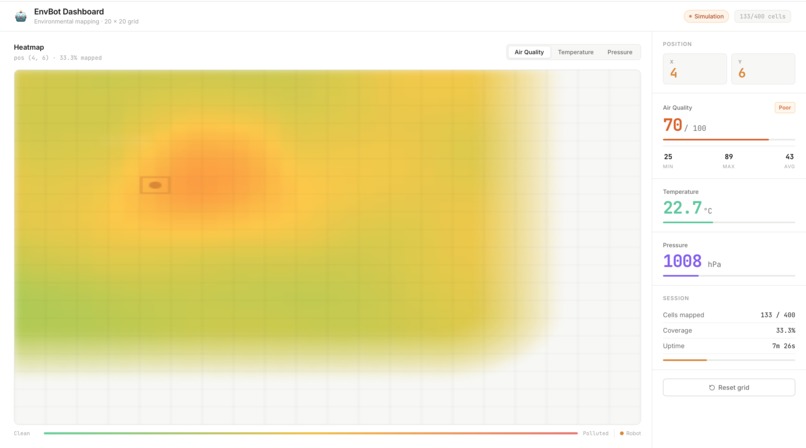Click the POSITION section label
Screen dimensions: 806x448
677,44
